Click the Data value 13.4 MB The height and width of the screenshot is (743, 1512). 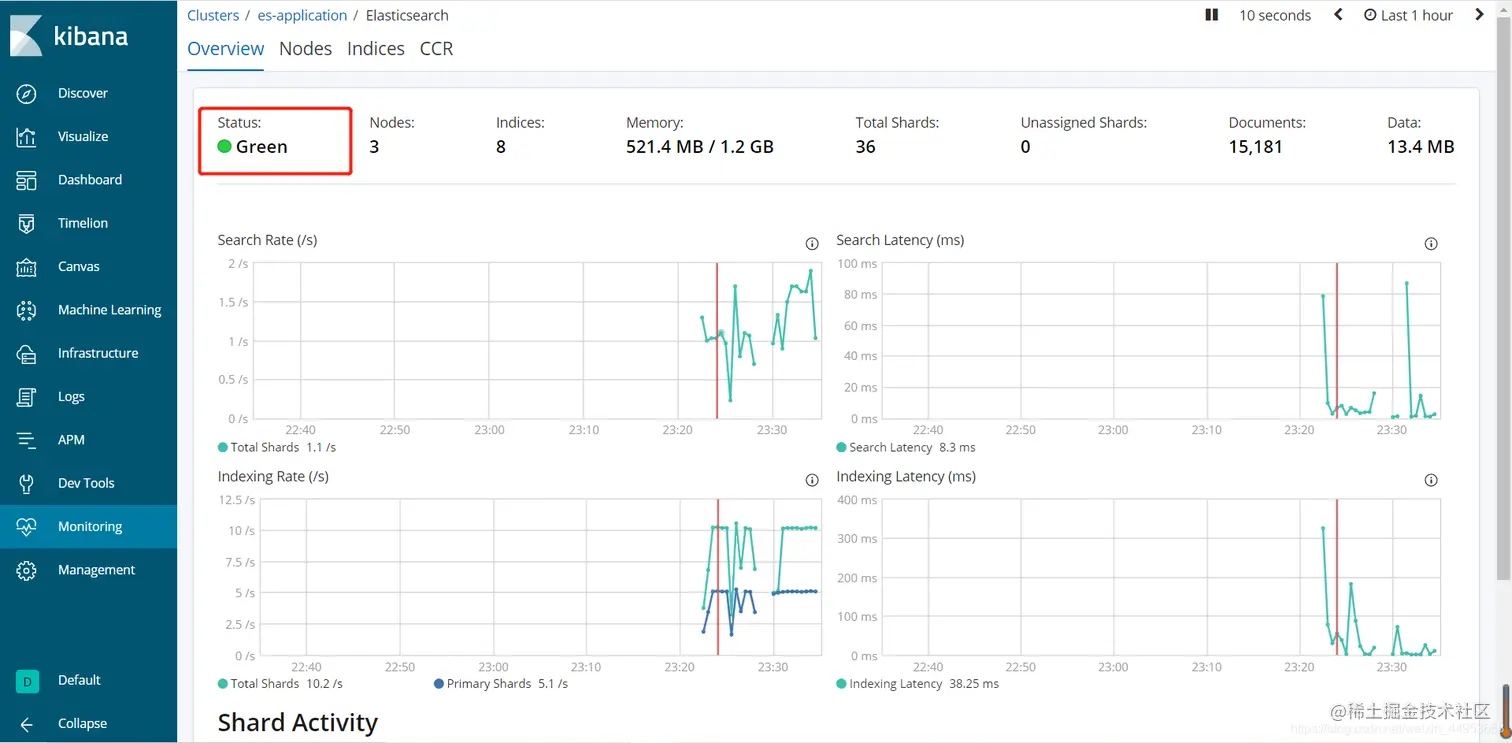(x=1421, y=147)
